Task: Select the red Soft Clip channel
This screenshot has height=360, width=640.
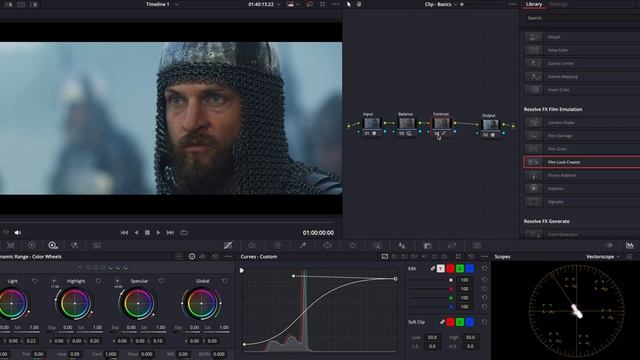Action: pos(450,322)
